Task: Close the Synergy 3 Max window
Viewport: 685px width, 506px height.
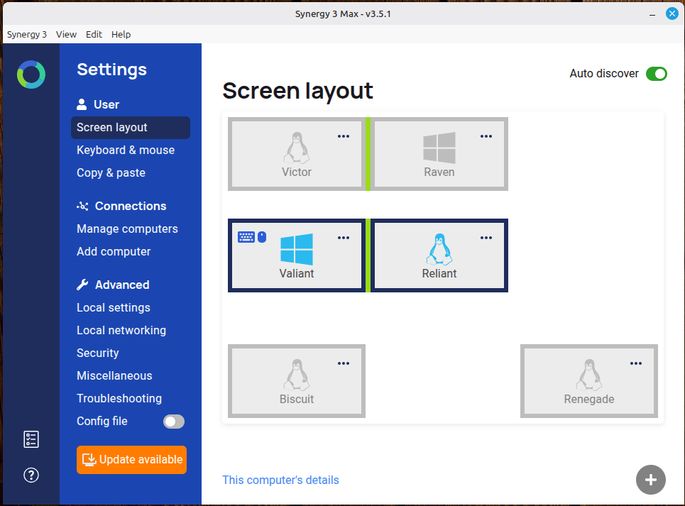Action: (672, 14)
